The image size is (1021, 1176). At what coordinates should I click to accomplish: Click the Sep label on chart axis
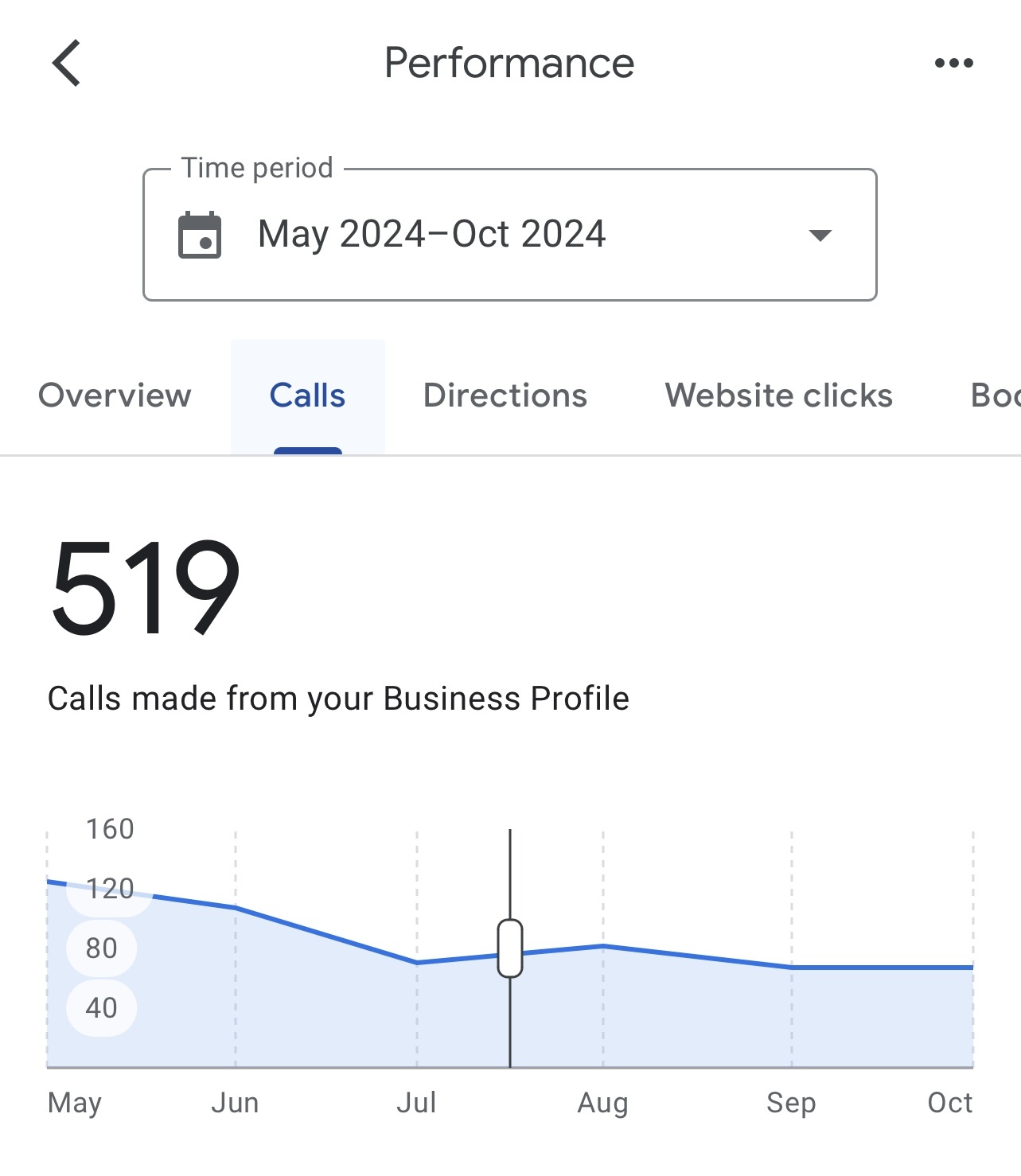tap(791, 1103)
